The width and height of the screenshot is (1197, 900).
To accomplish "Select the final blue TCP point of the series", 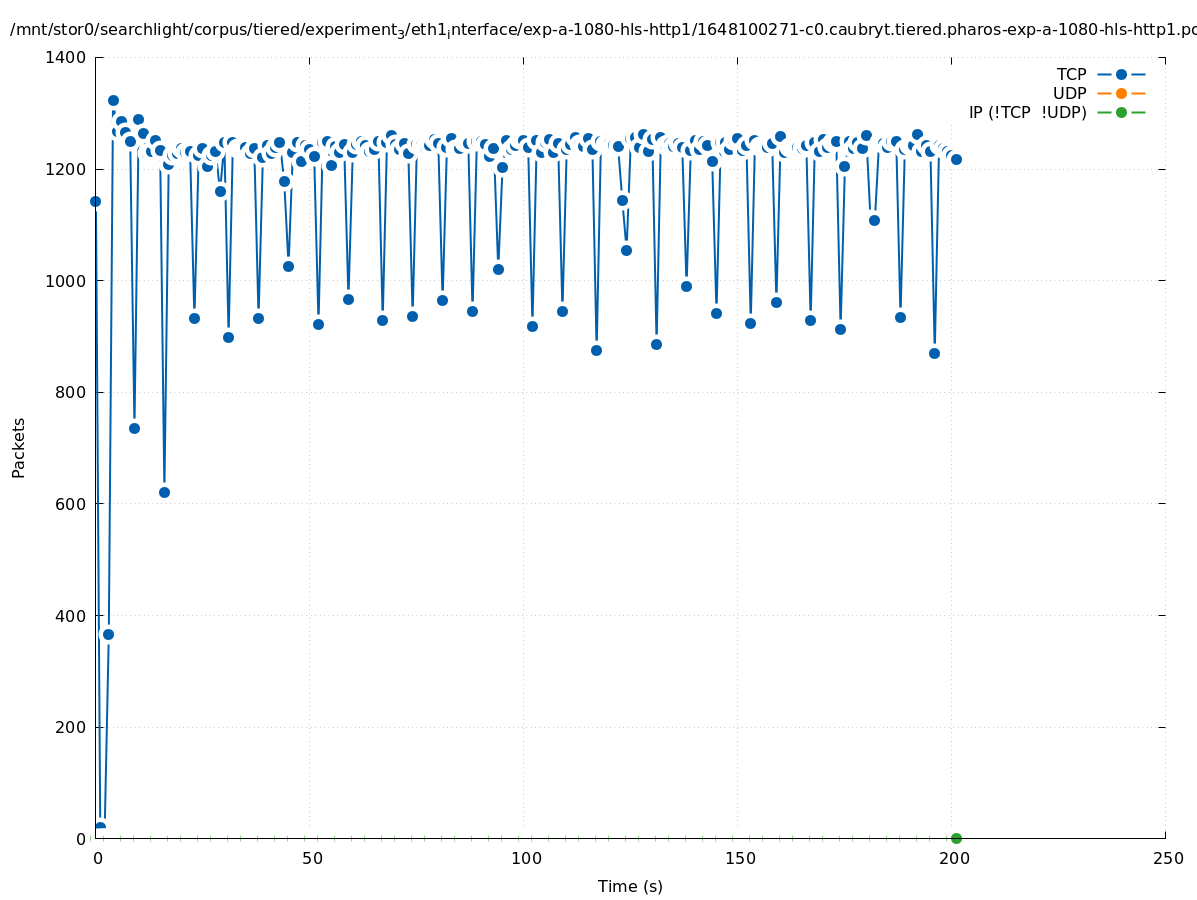I will [956, 159].
